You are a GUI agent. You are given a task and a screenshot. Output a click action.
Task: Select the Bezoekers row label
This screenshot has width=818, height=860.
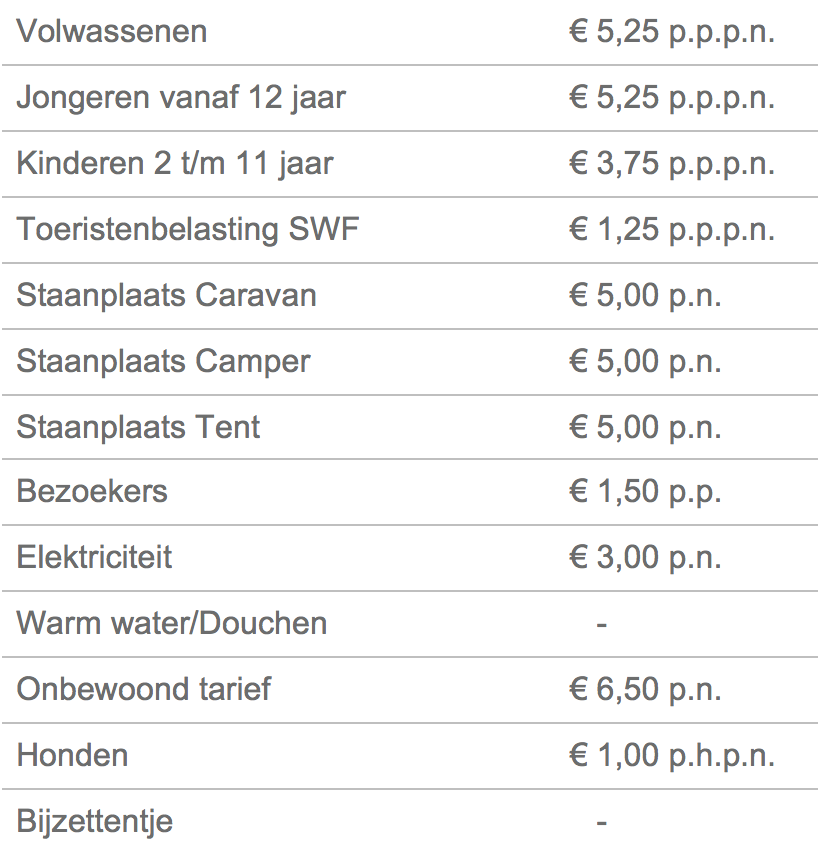tap(92, 491)
